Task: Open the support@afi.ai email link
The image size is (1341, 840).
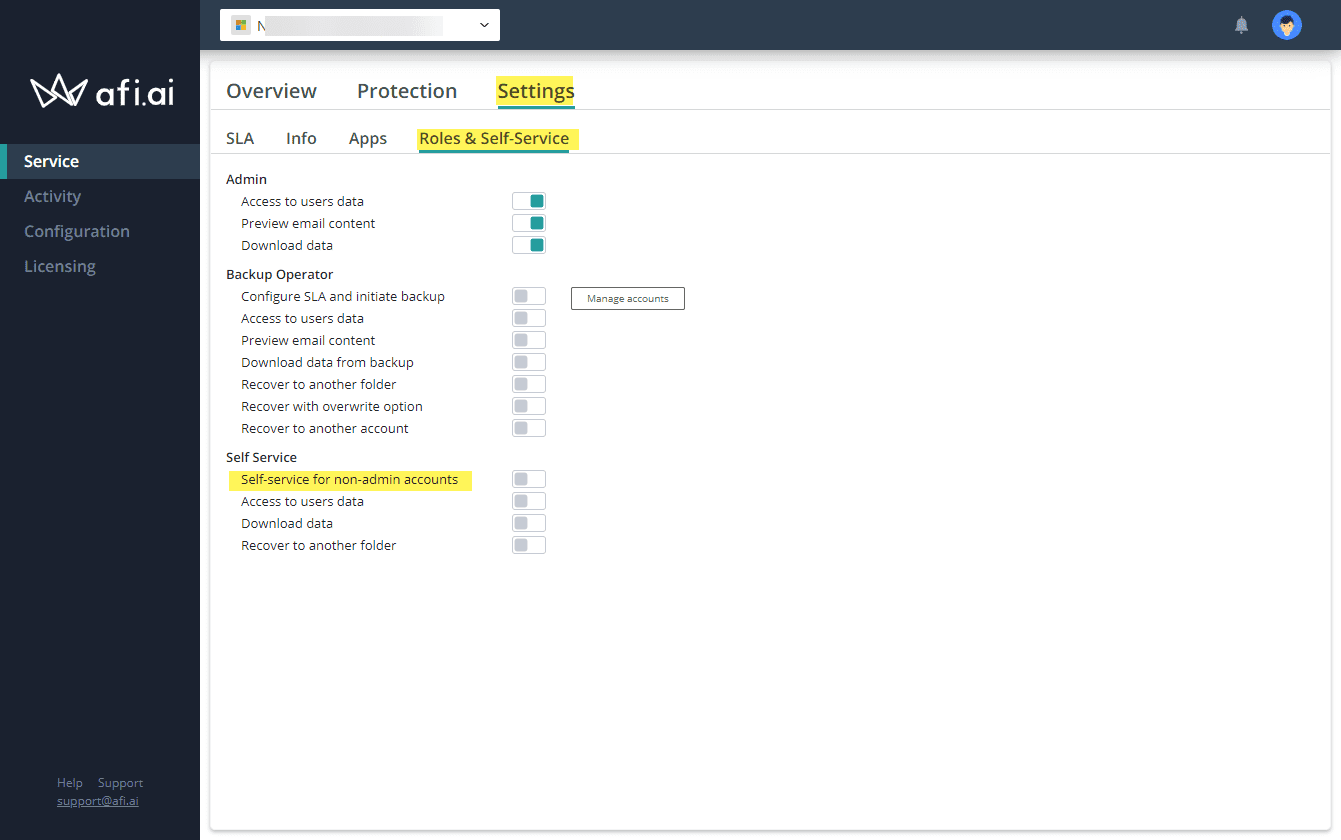Action: [97, 800]
